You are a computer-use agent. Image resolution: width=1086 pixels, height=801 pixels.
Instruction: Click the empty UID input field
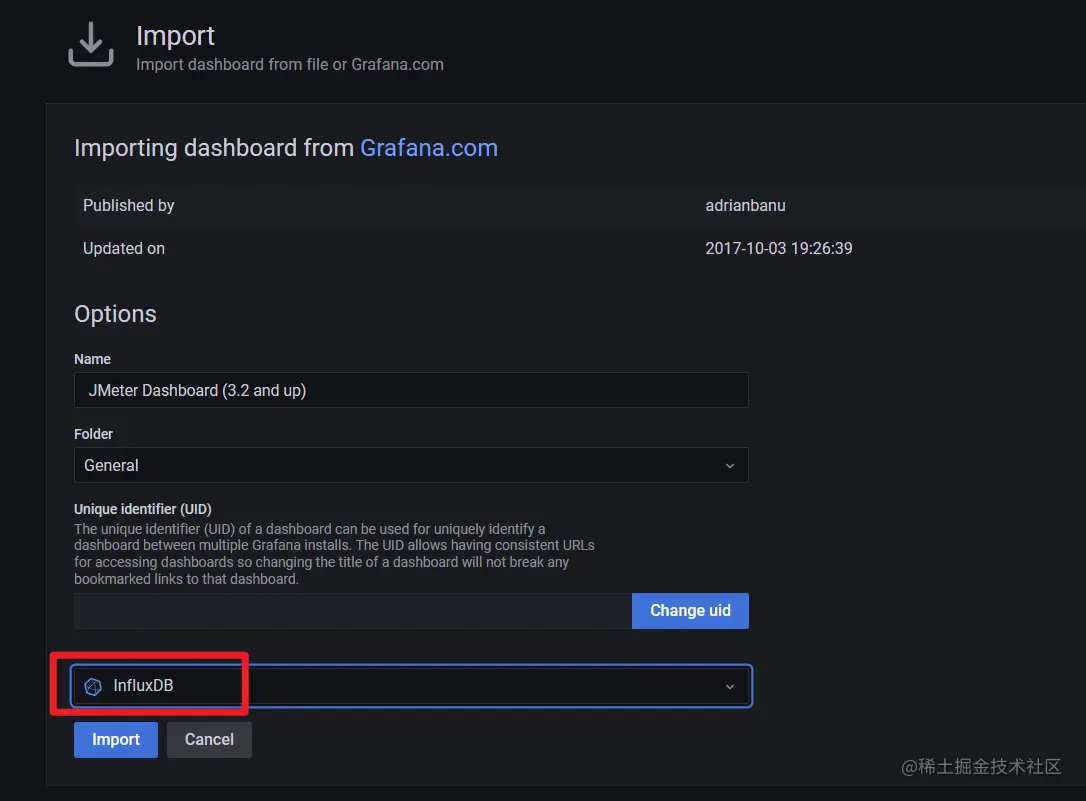pyautogui.click(x=353, y=611)
